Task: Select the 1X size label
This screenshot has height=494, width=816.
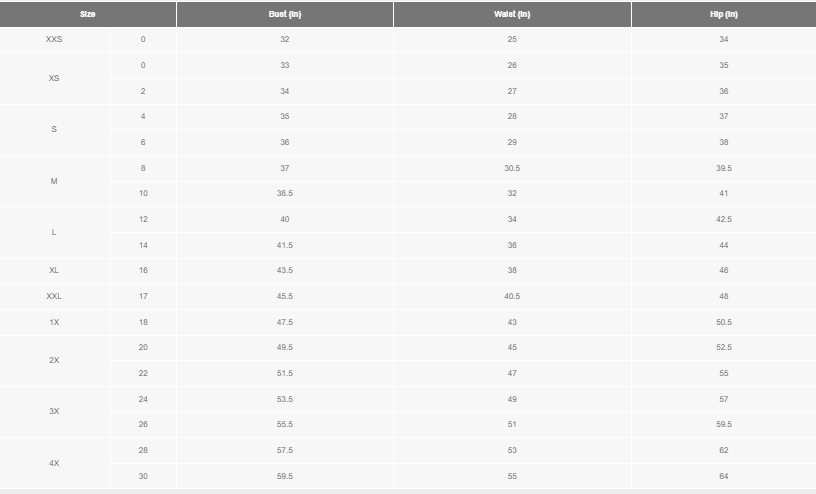Action: [54, 322]
